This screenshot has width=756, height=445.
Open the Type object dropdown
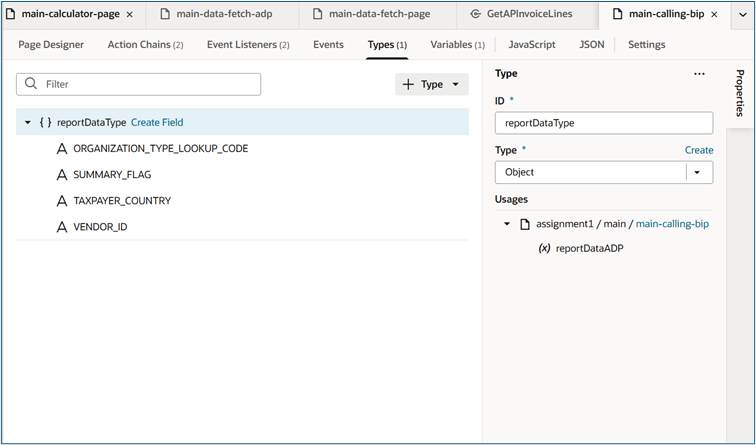point(698,172)
